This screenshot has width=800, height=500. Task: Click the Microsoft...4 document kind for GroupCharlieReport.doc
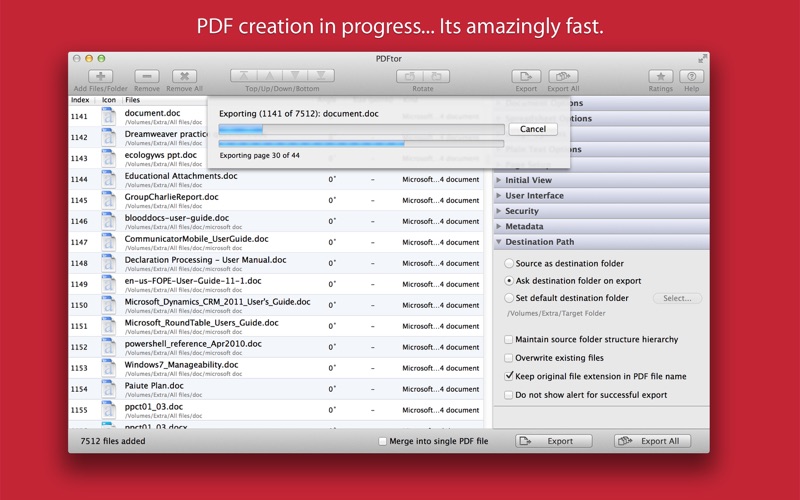[441, 200]
